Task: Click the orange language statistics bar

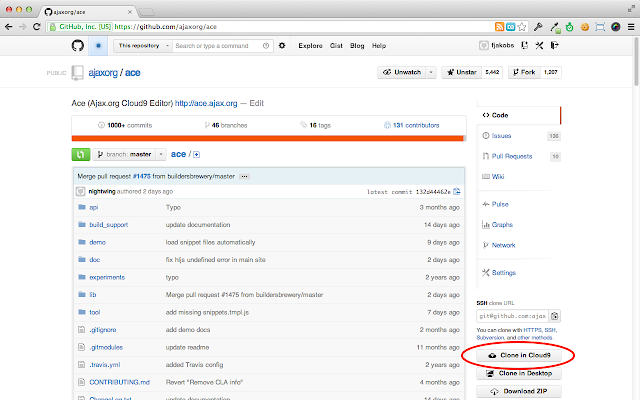Action: 269,139
